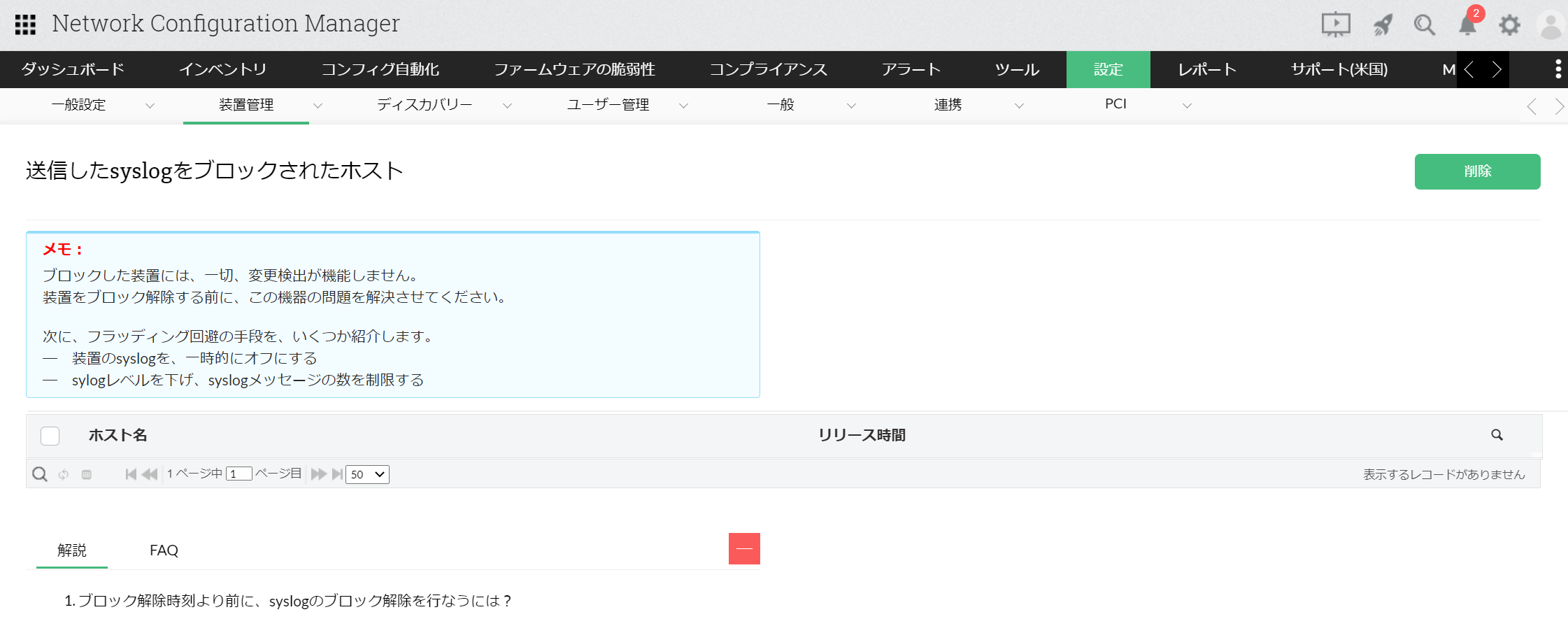Collapse help panel with red minus button
The width and height of the screenshot is (1568, 619).
click(744, 549)
